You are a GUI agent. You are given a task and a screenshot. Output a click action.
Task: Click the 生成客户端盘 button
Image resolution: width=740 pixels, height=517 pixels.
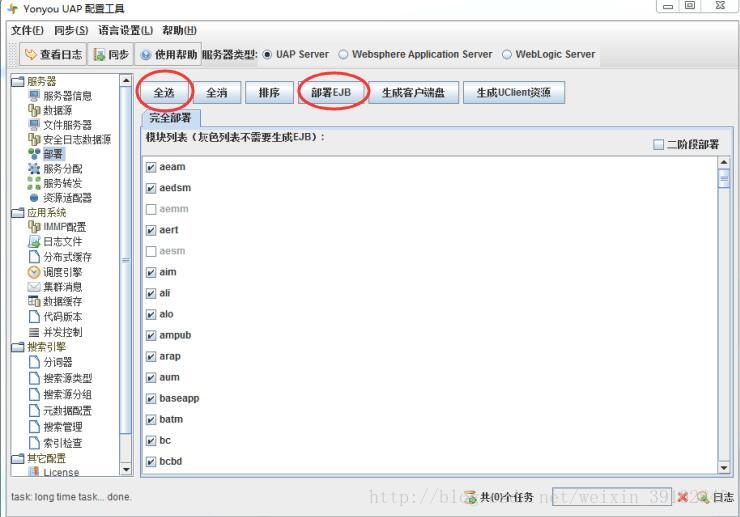click(413, 93)
